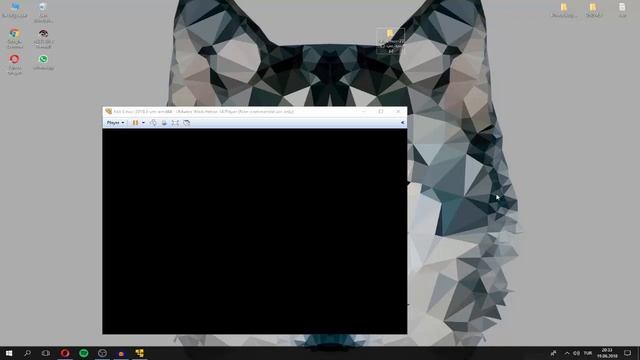
Task: Select the red Opera desktop shortcut
Action: tap(15, 64)
